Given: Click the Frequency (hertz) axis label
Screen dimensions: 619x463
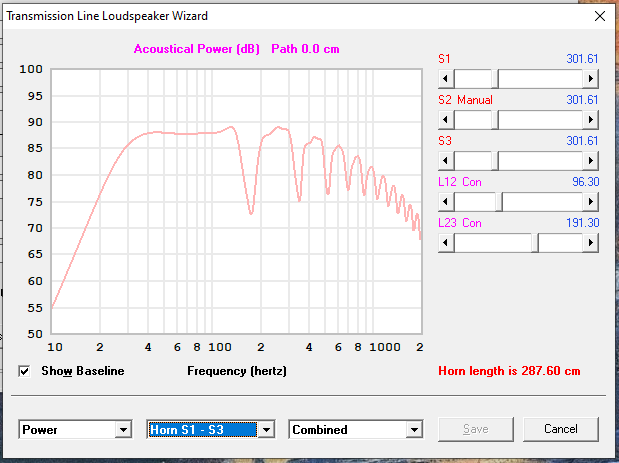Looking at the screenshot, I should pos(237,371).
